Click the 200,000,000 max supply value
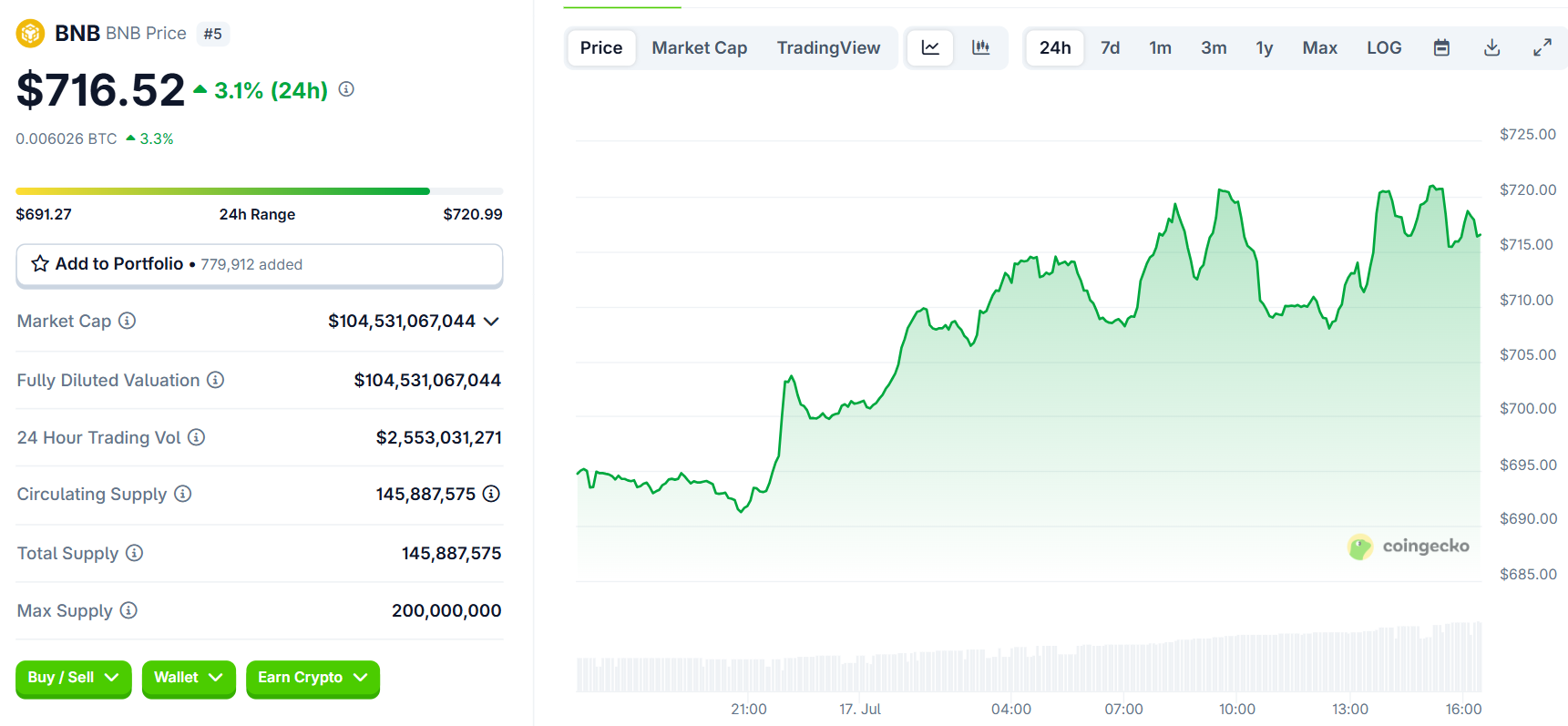The height and width of the screenshot is (726, 1568). (446, 610)
